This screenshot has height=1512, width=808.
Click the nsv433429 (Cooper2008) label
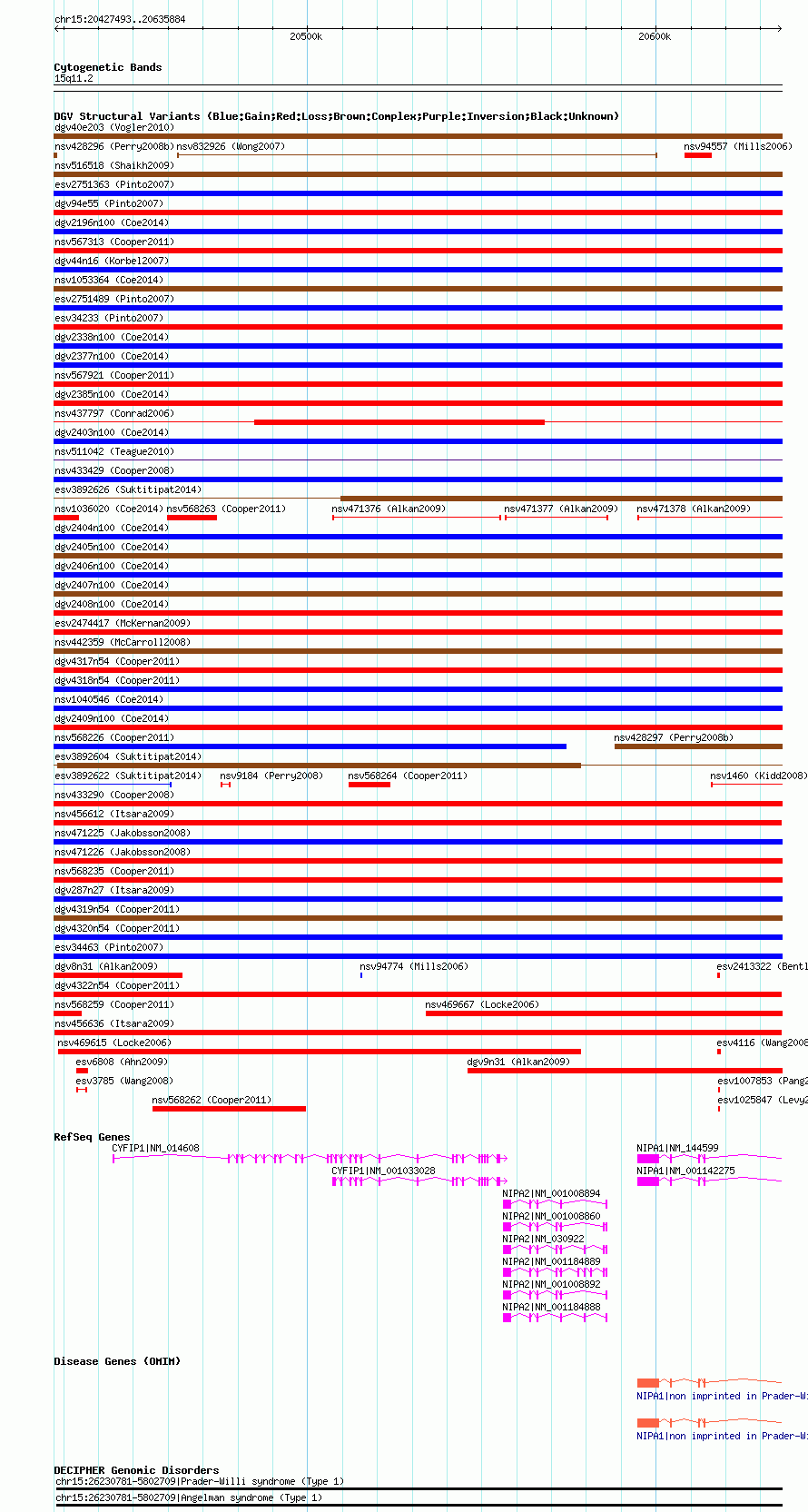(113, 470)
